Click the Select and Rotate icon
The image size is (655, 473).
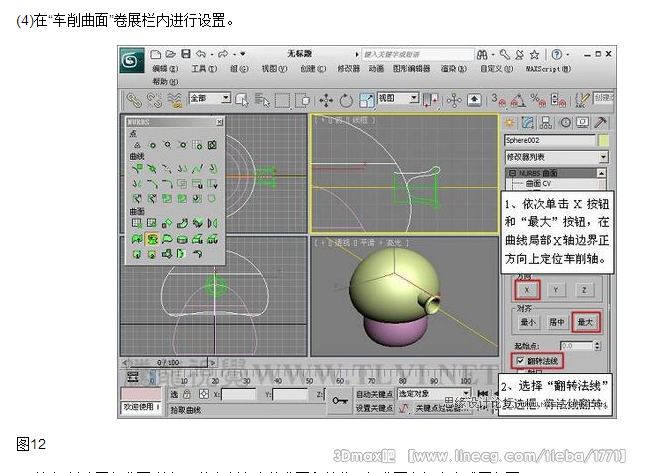click(x=346, y=100)
